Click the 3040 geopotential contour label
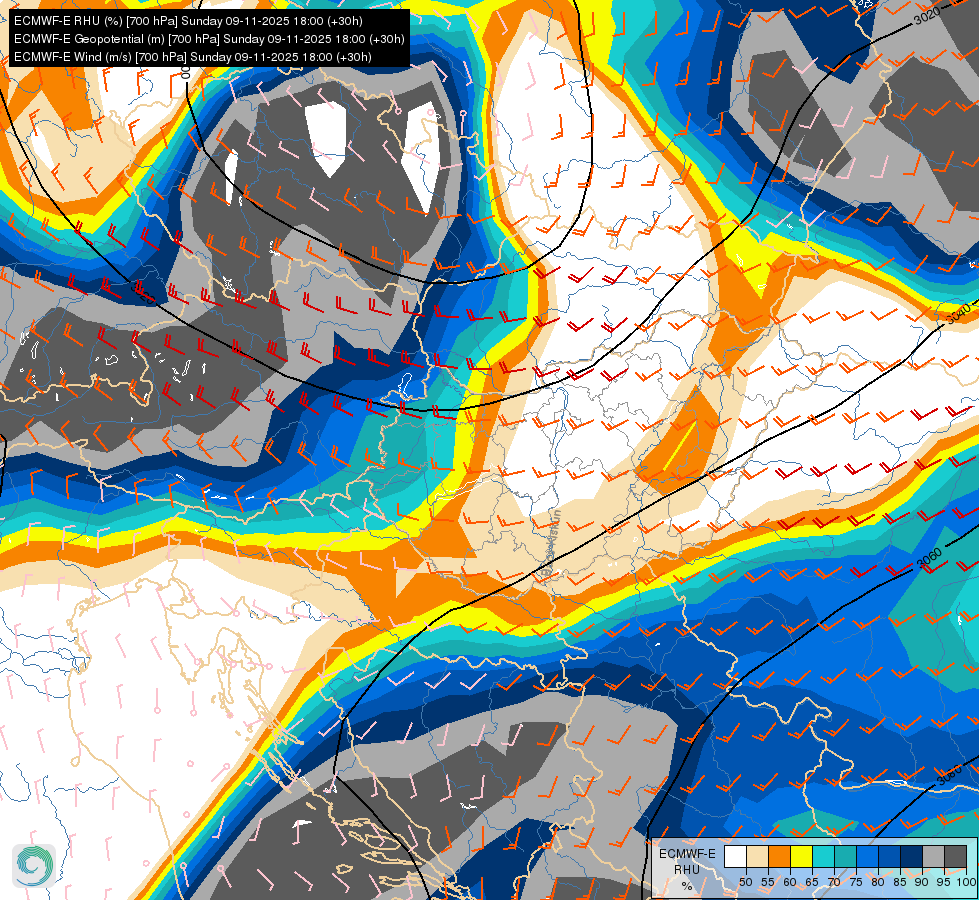The width and height of the screenshot is (979, 900). 958,313
